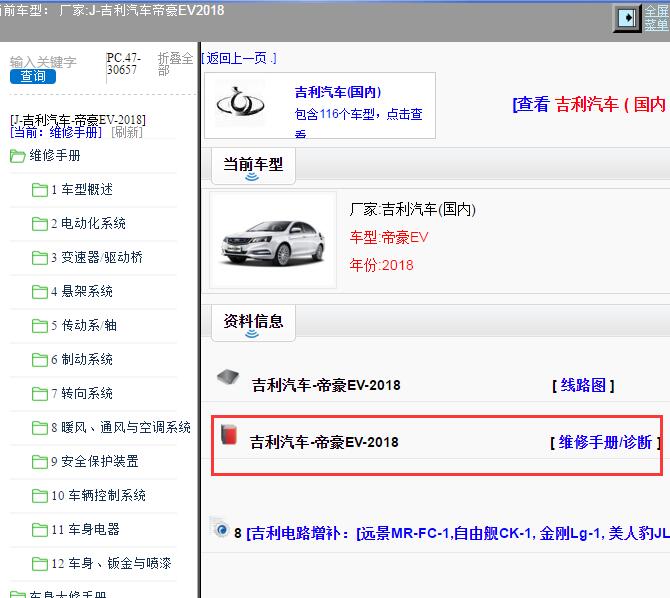Screen dimensions: 670x598
Task: Click the 帝豪EV car photo thumbnail
Action: (x=273, y=240)
